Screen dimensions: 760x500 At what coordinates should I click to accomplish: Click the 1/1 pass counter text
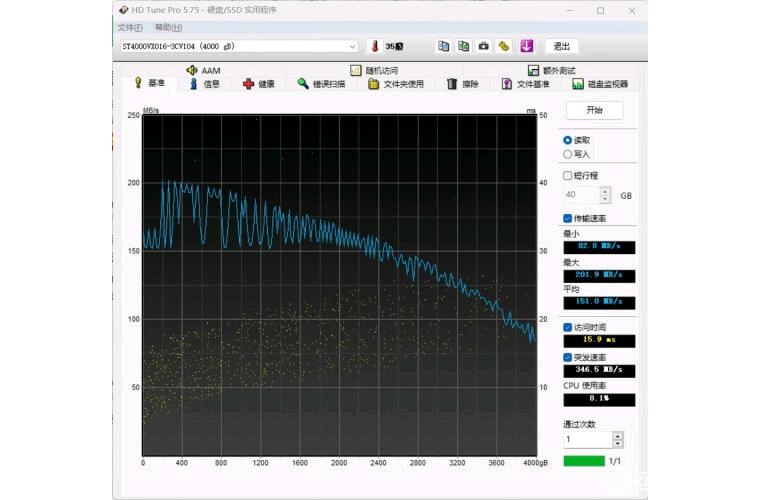click(615, 461)
